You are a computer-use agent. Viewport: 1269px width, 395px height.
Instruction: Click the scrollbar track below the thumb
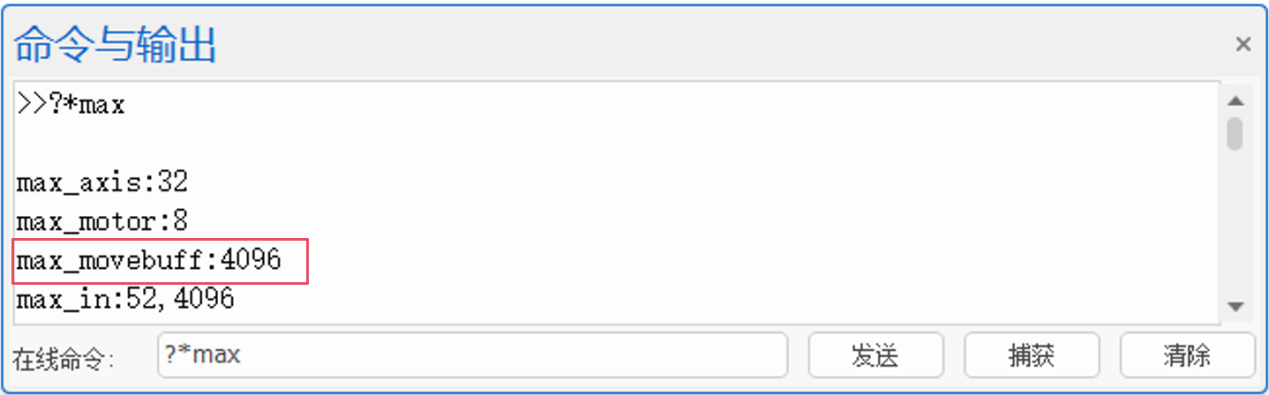[1235, 222]
